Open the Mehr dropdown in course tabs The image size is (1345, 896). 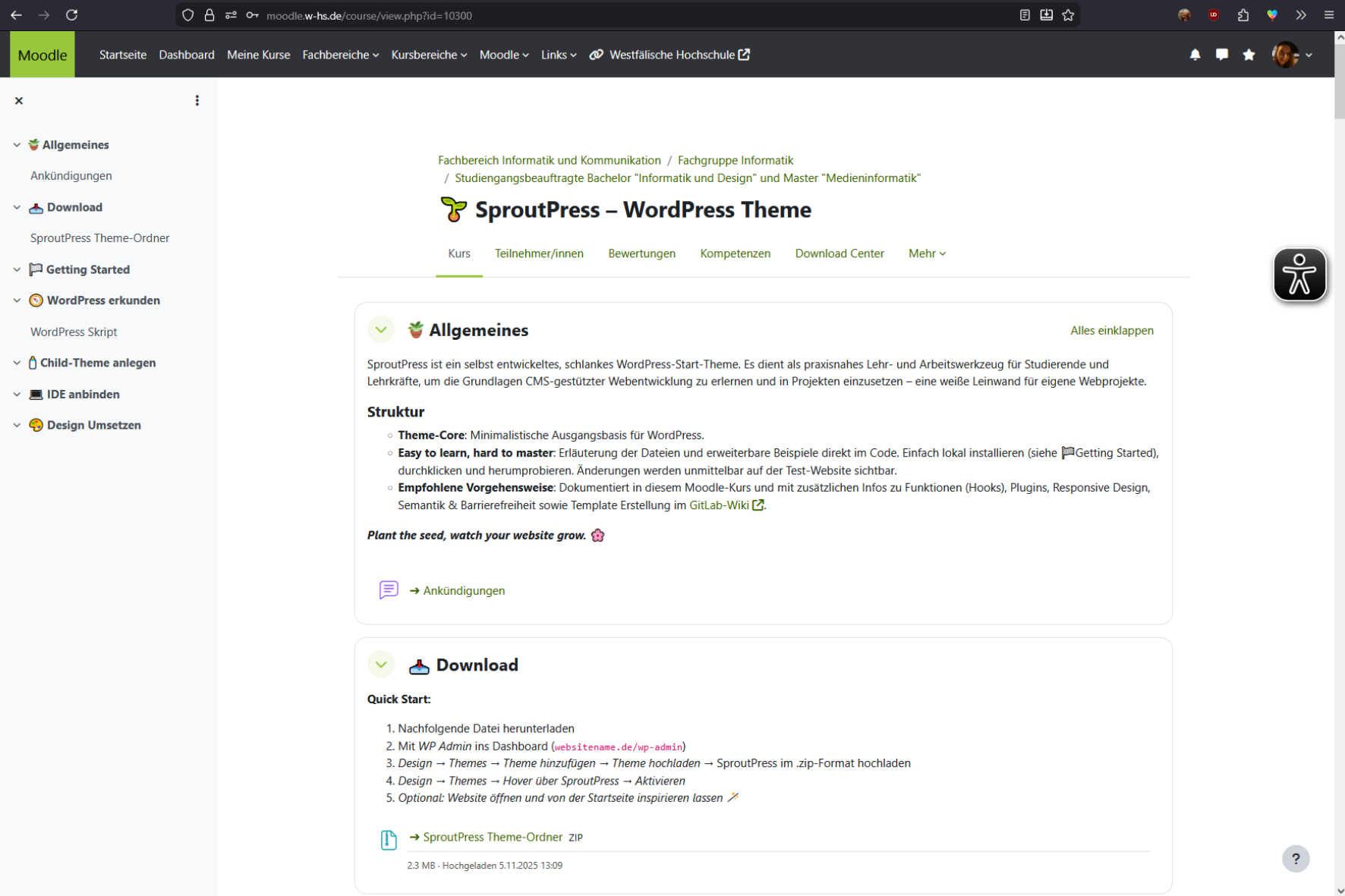(x=926, y=253)
